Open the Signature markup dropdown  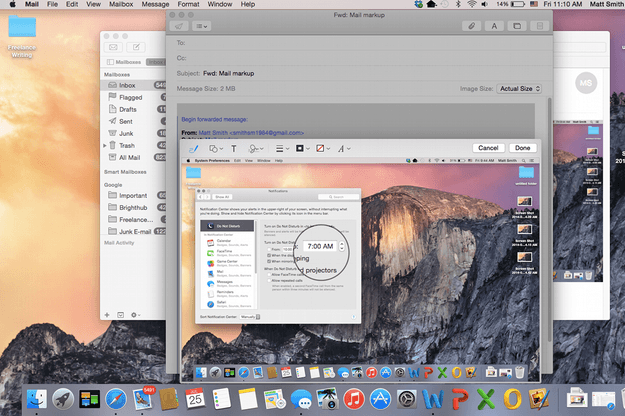256,149
